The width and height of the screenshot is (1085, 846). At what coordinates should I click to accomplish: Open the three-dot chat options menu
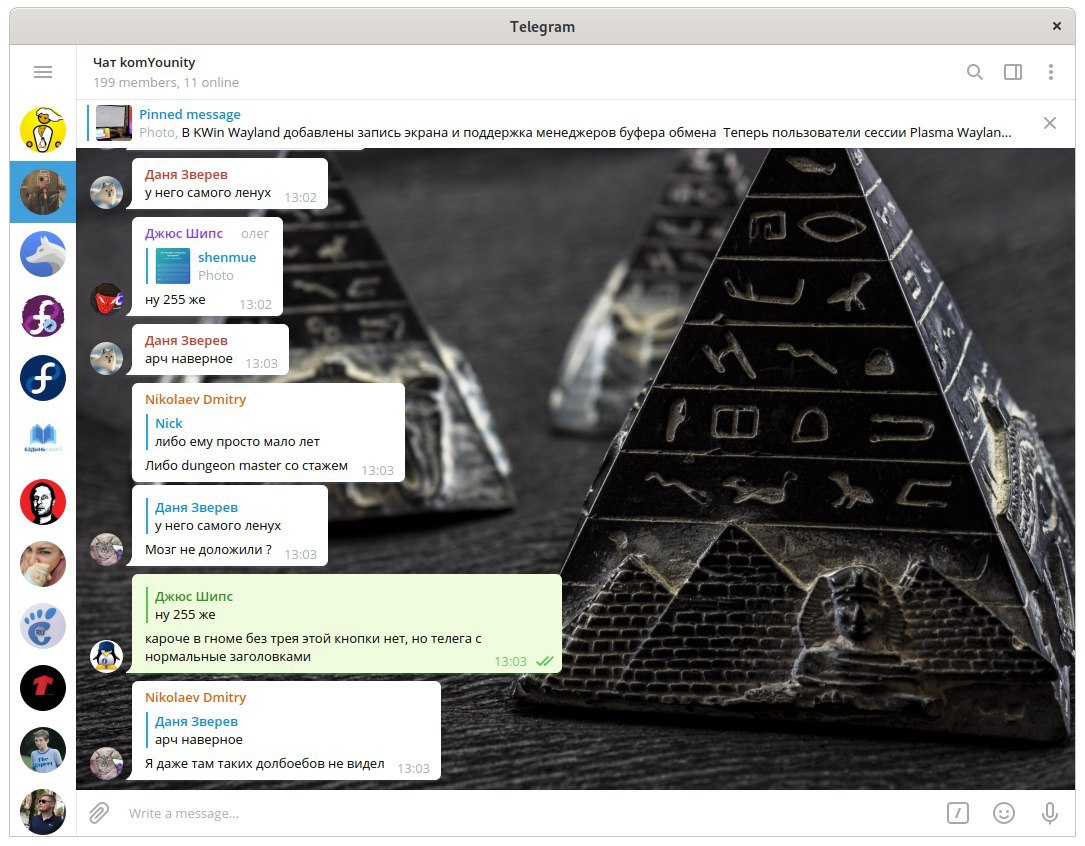(1050, 72)
